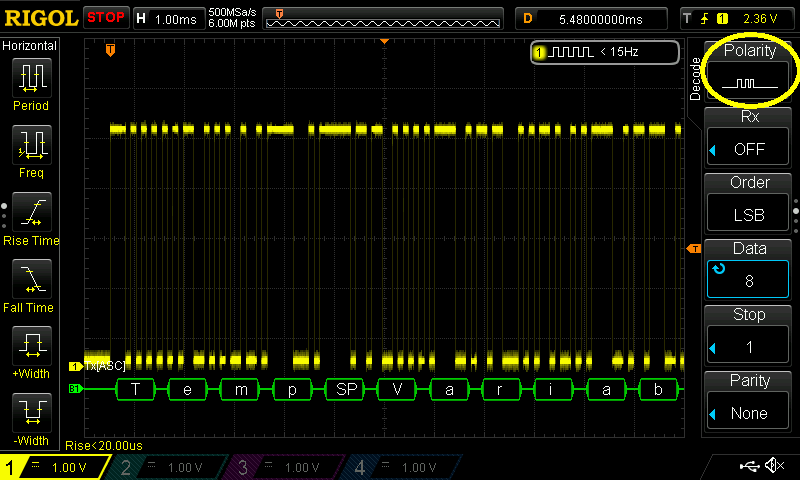Select the Period measurement icon
The image size is (800, 480).
pos(31,78)
